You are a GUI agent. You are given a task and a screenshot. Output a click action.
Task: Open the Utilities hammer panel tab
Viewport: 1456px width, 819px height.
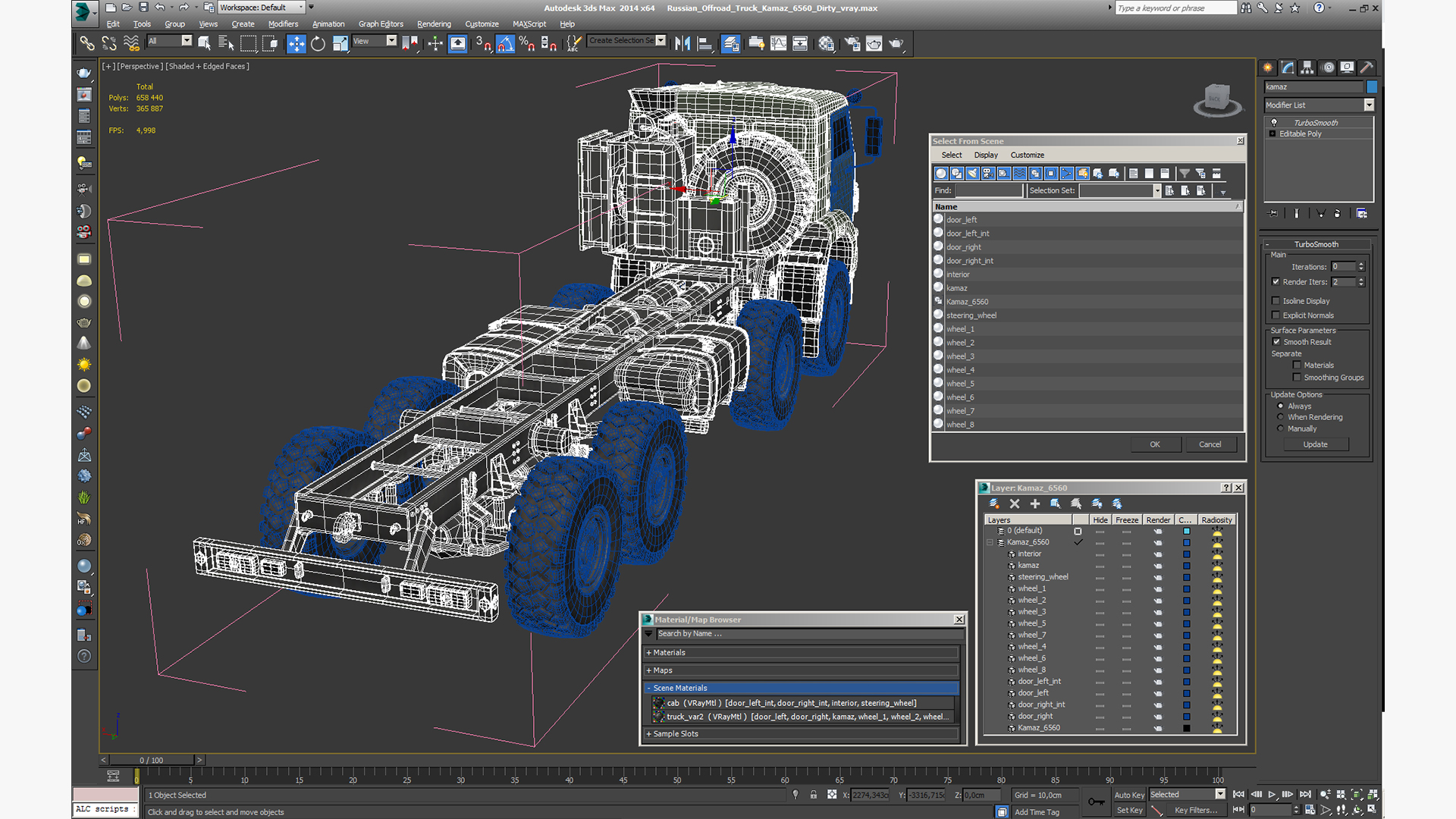point(1367,67)
